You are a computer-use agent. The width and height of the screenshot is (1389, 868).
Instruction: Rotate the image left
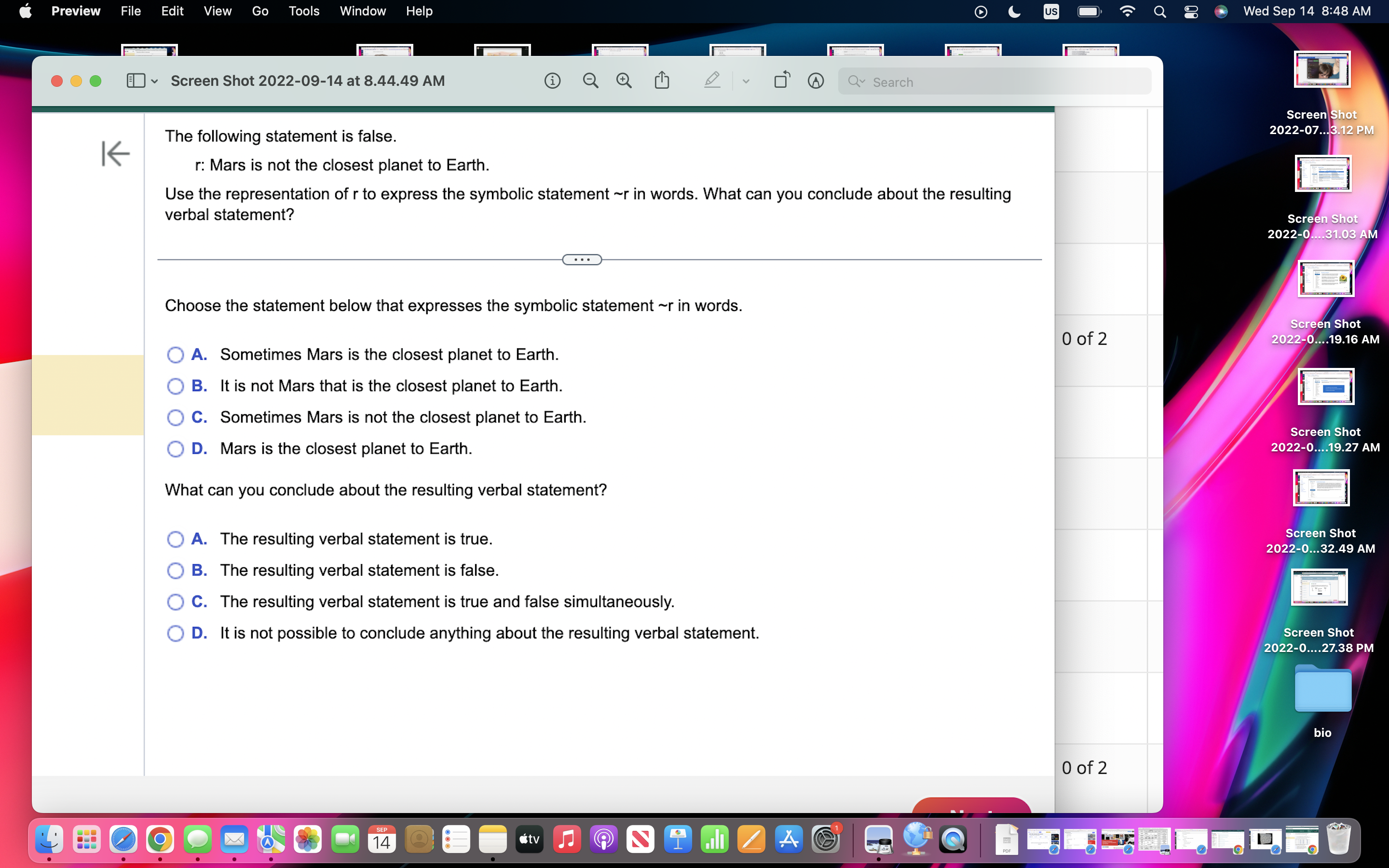tap(781, 81)
